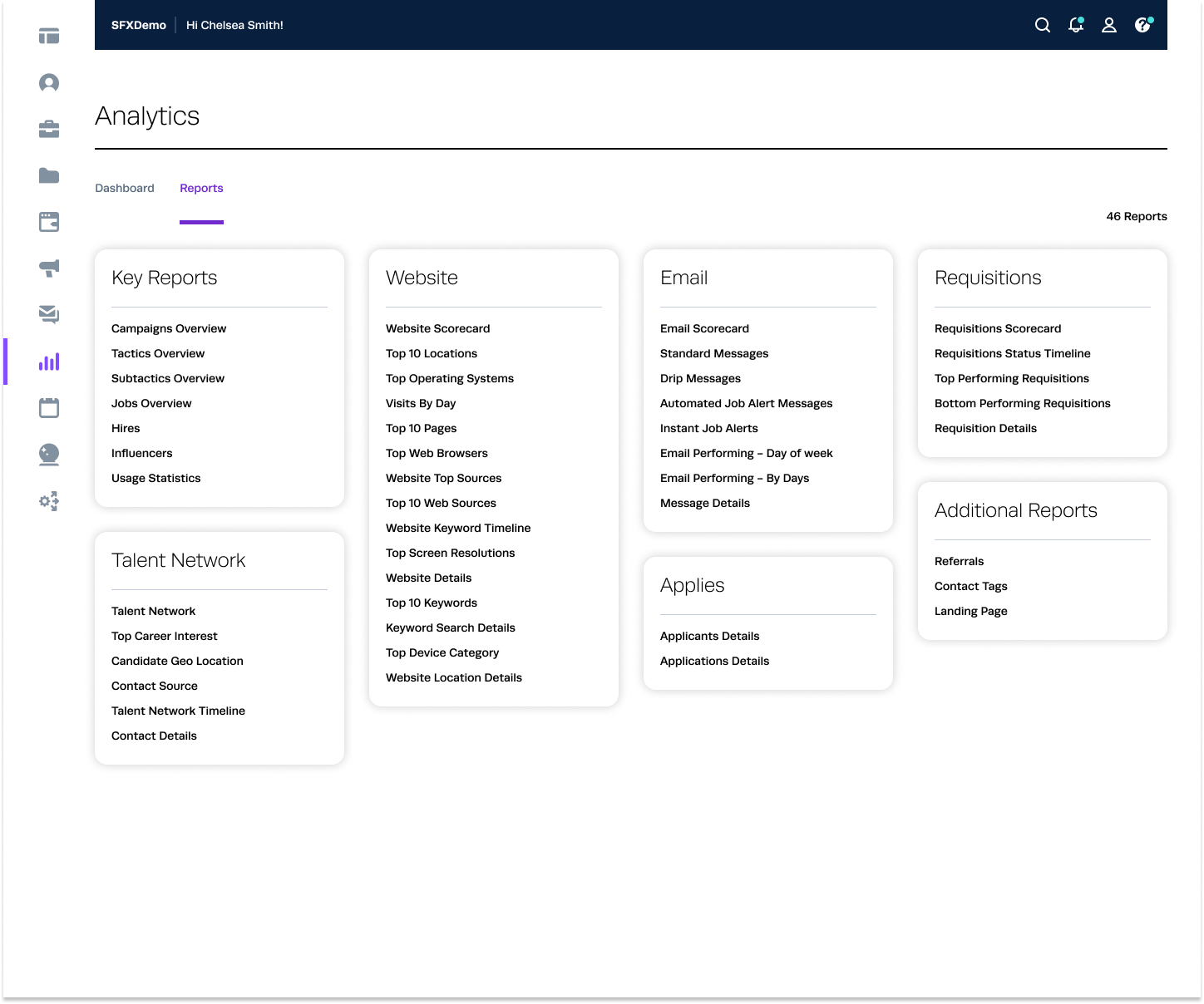Select the Reports tab
The height and width of the screenshot is (1004, 1204).
[201, 188]
